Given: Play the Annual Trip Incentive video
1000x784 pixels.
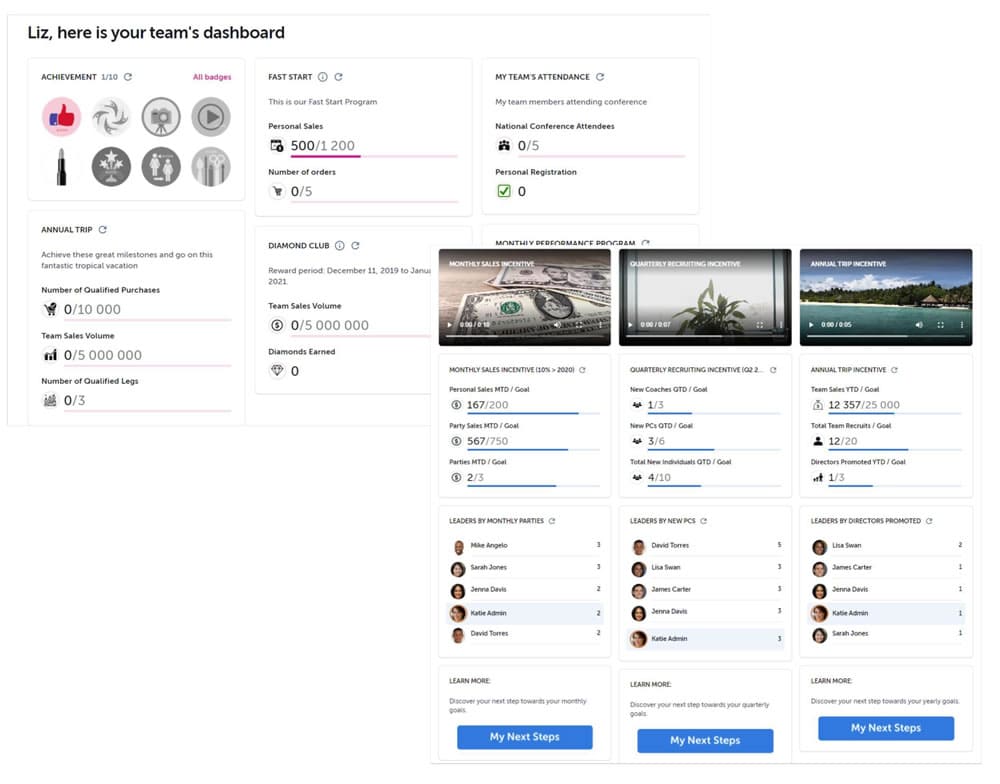Looking at the screenshot, I should 811,325.
